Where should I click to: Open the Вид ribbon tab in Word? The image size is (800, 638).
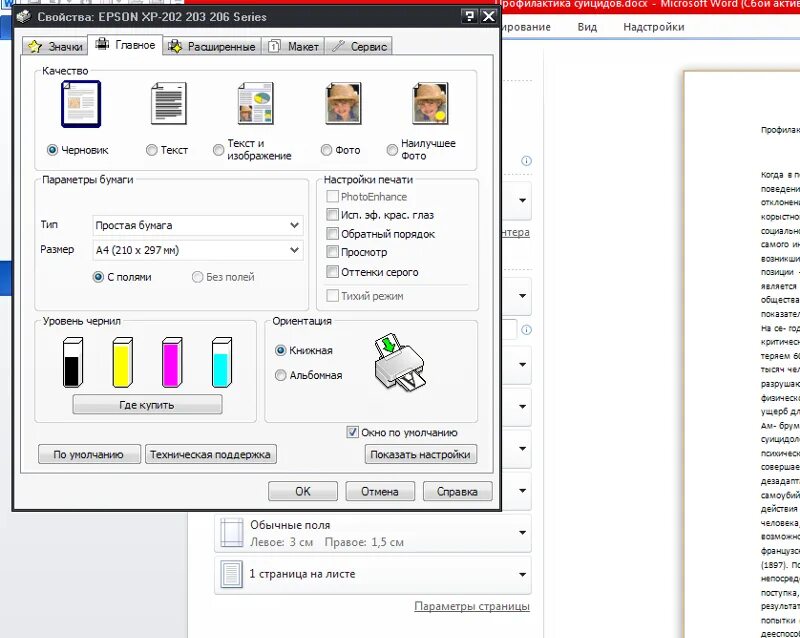587,27
